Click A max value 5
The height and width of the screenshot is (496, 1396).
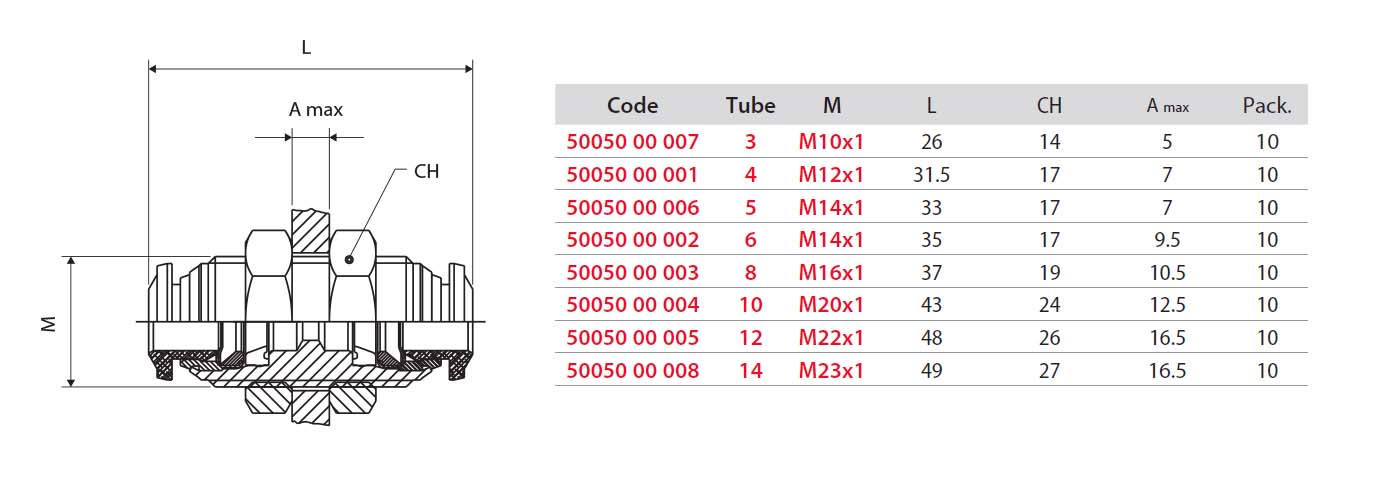coord(1167,142)
